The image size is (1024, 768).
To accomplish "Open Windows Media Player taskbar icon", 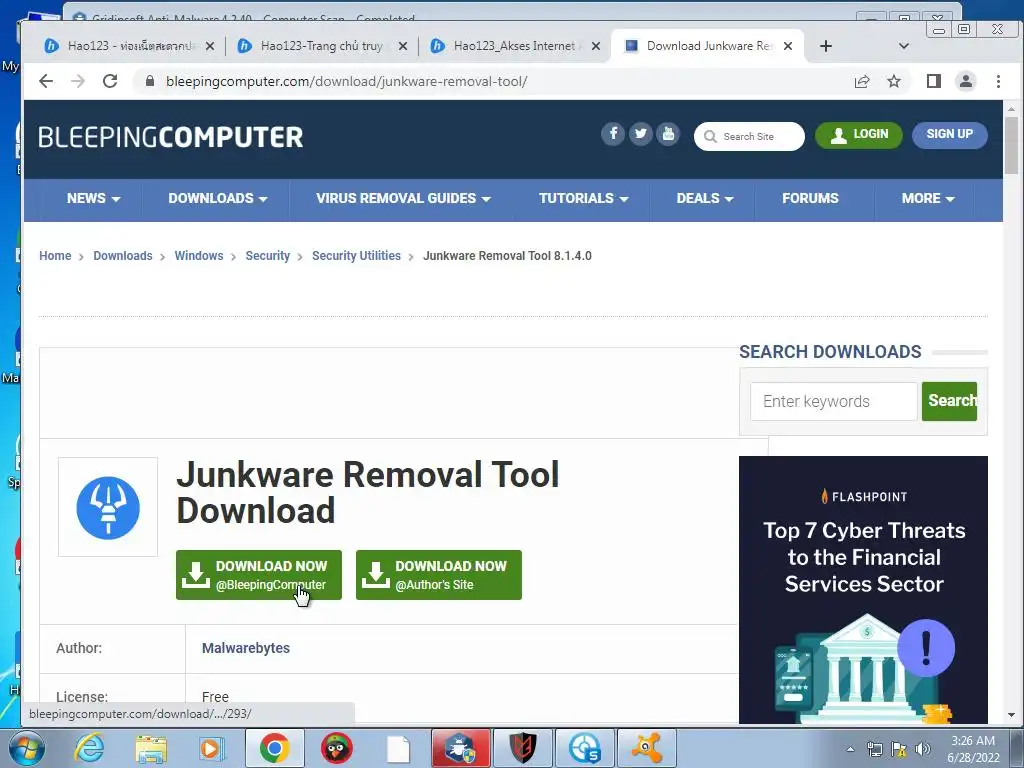I will pyautogui.click(x=211, y=748).
